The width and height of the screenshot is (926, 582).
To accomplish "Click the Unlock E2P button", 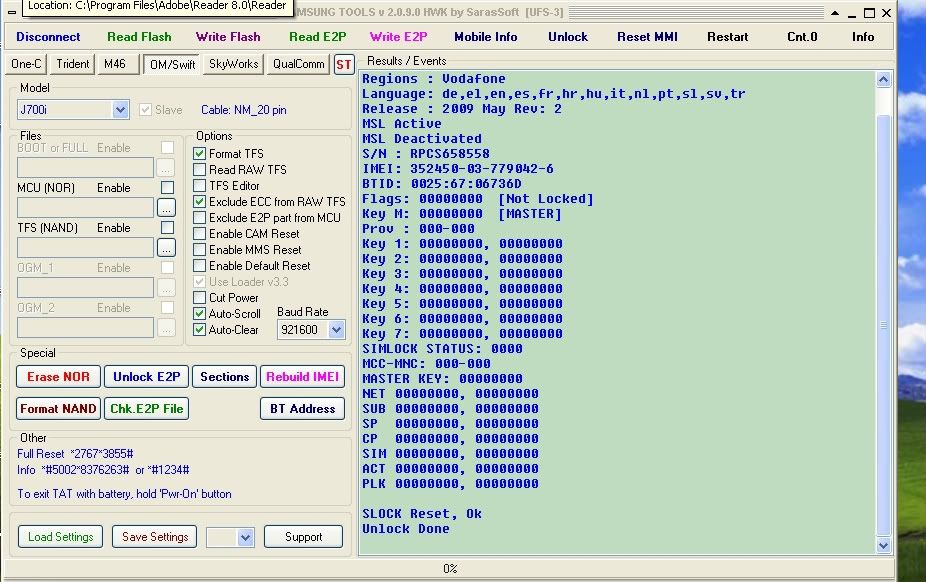I will click(146, 377).
